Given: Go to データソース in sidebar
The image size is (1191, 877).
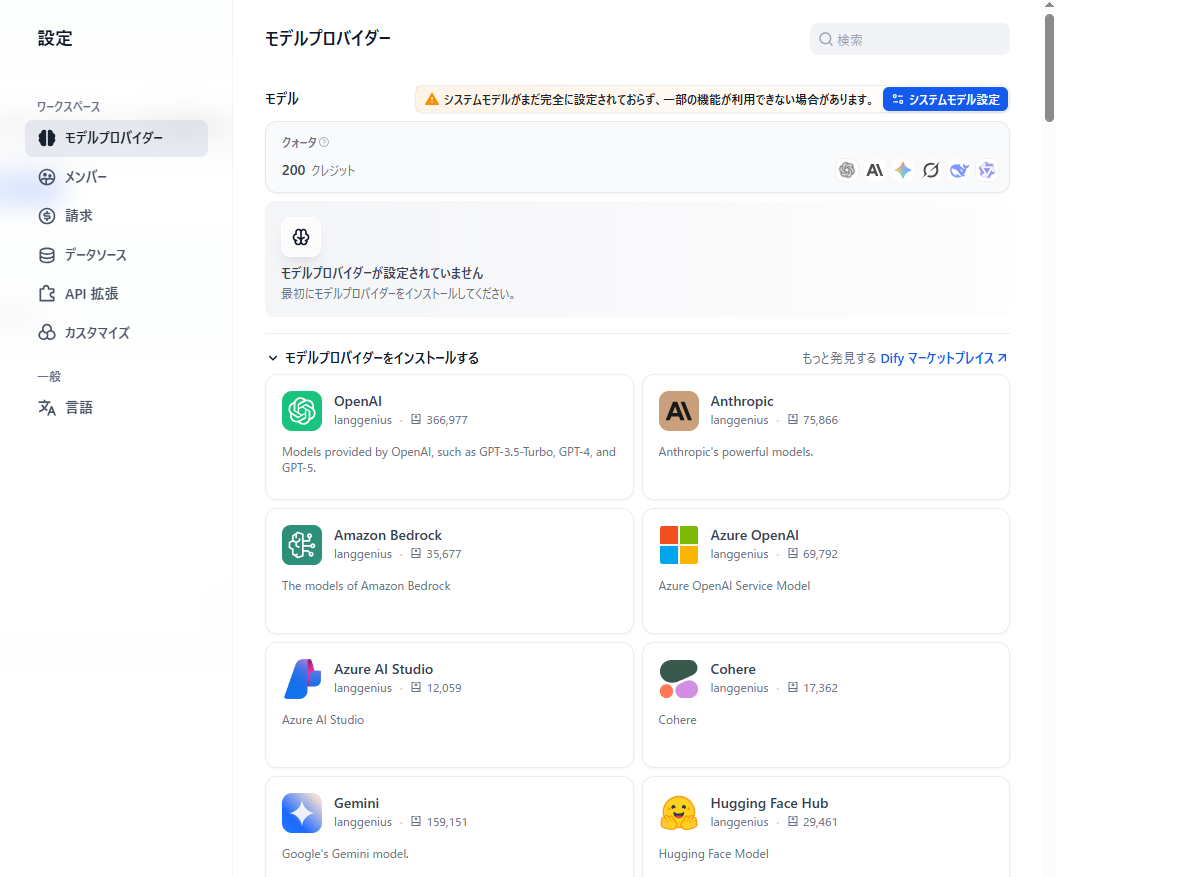Looking at the screenshot, I should 95,255.
